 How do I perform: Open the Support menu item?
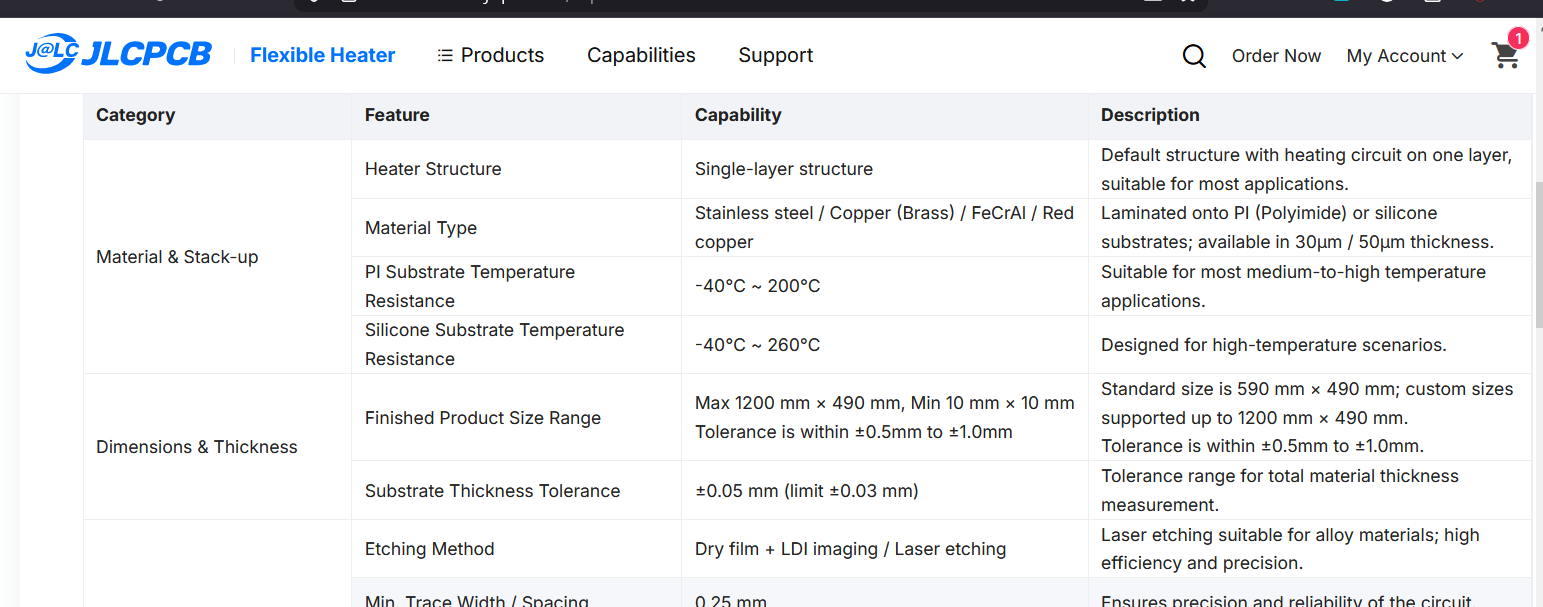pyautogui.click(x=775, y=55)
